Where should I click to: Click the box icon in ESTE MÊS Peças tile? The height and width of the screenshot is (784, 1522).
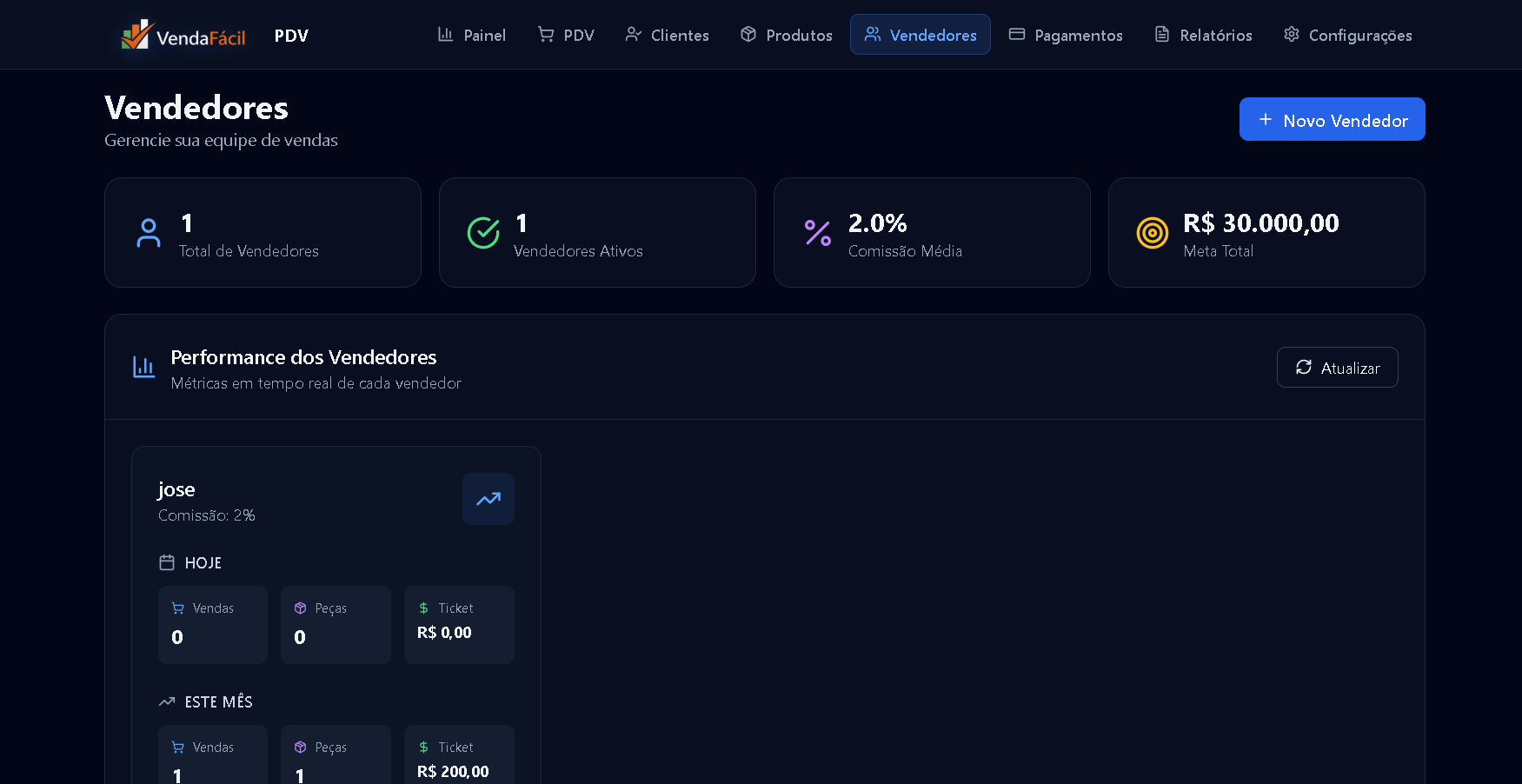click(301, 747)
